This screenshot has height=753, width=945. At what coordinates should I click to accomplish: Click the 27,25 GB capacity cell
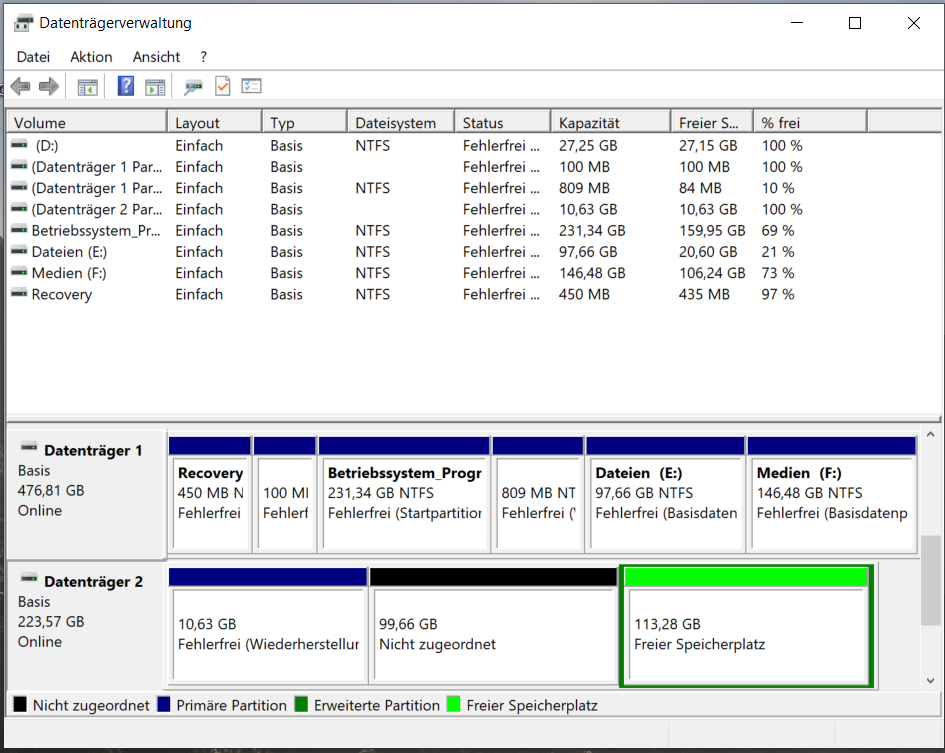588,145
